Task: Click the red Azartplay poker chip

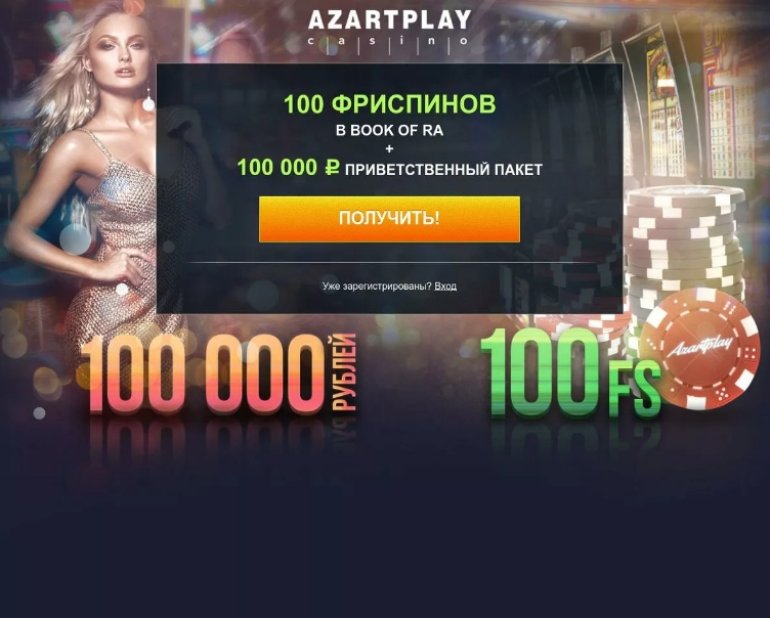Action: (x=701, y=348)
